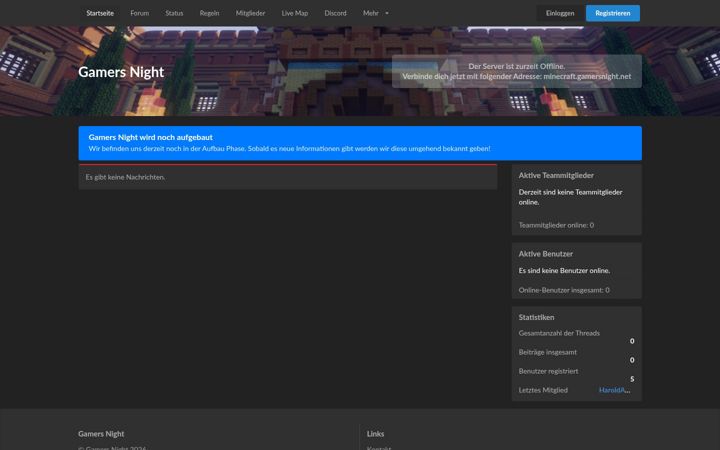Open the Live Map link
The width and height of the screenshot is (720, 450).
(x=294, y=13)
